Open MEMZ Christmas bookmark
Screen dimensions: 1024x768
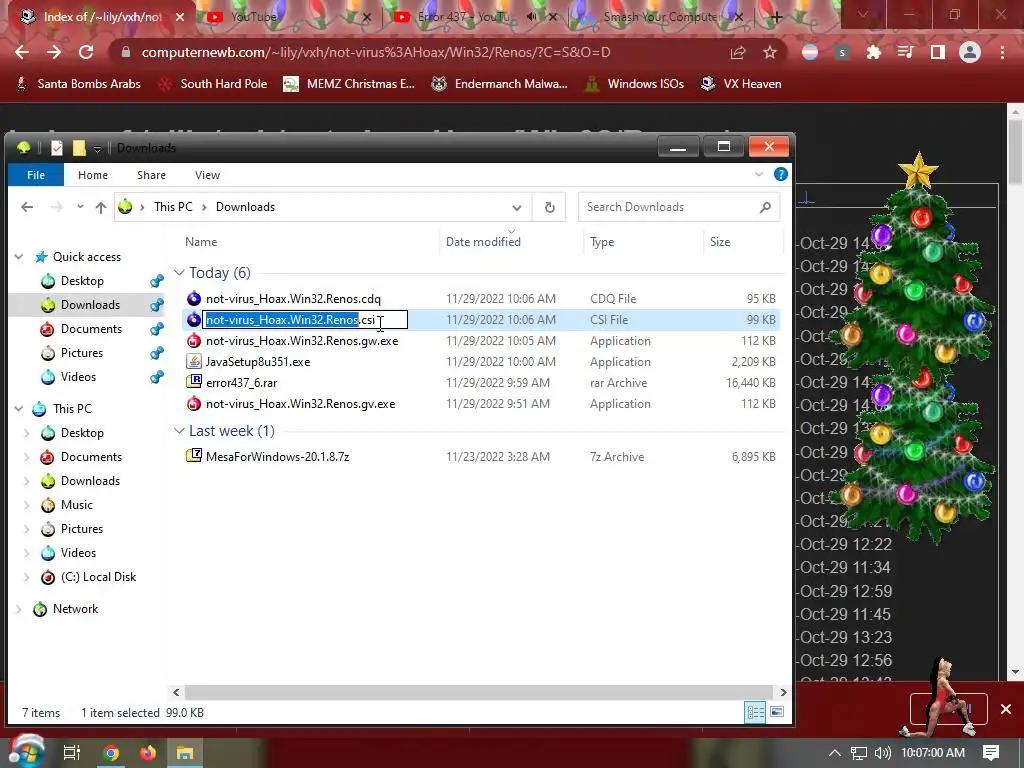tap(349, 84)
